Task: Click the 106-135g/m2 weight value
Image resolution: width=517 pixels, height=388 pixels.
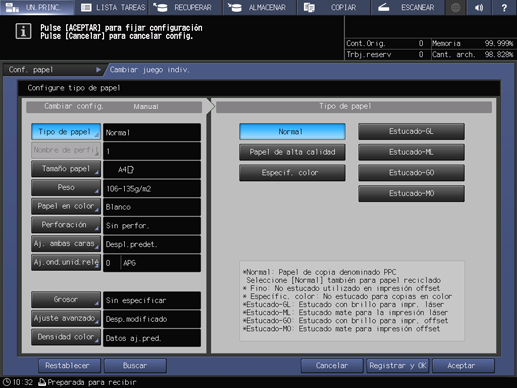Action: pos(152,189)
